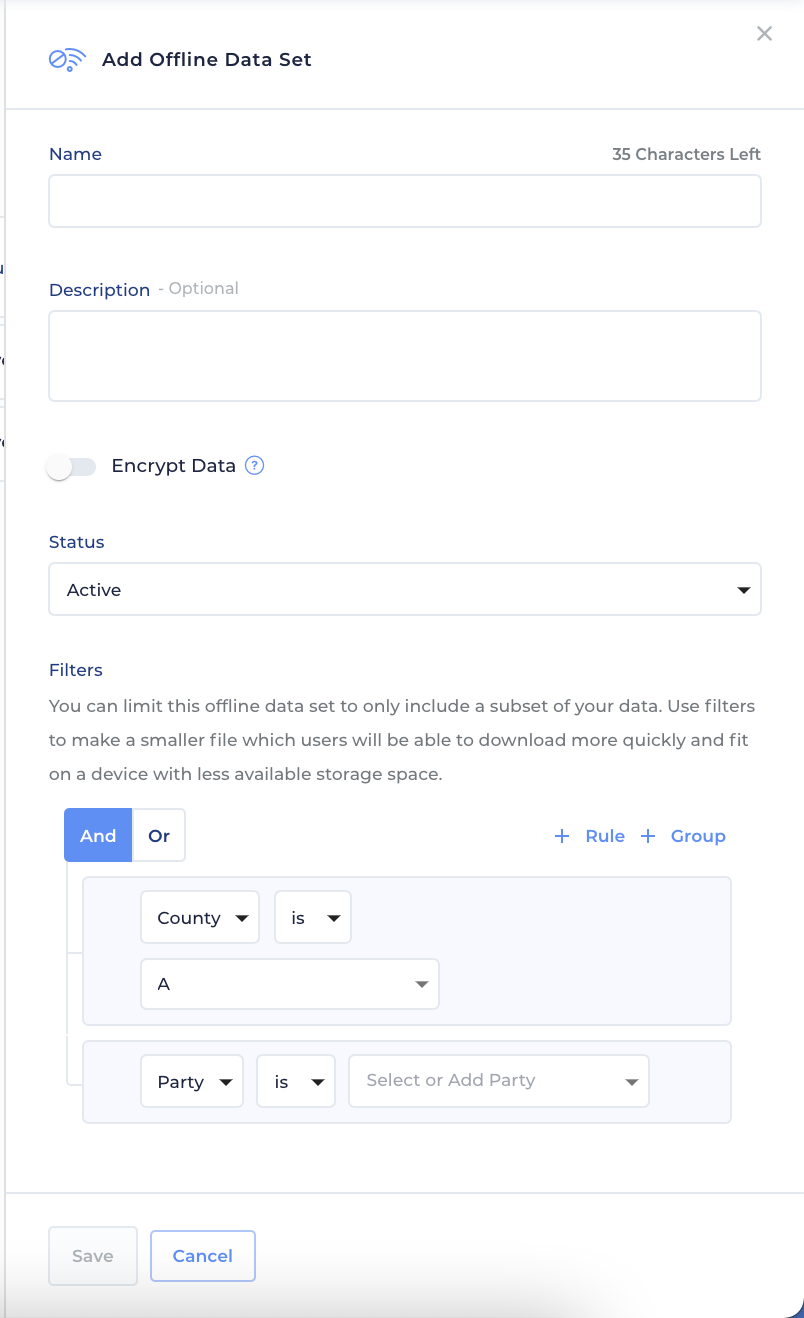
Task: Open the County field selector
Action: (199, 916)
